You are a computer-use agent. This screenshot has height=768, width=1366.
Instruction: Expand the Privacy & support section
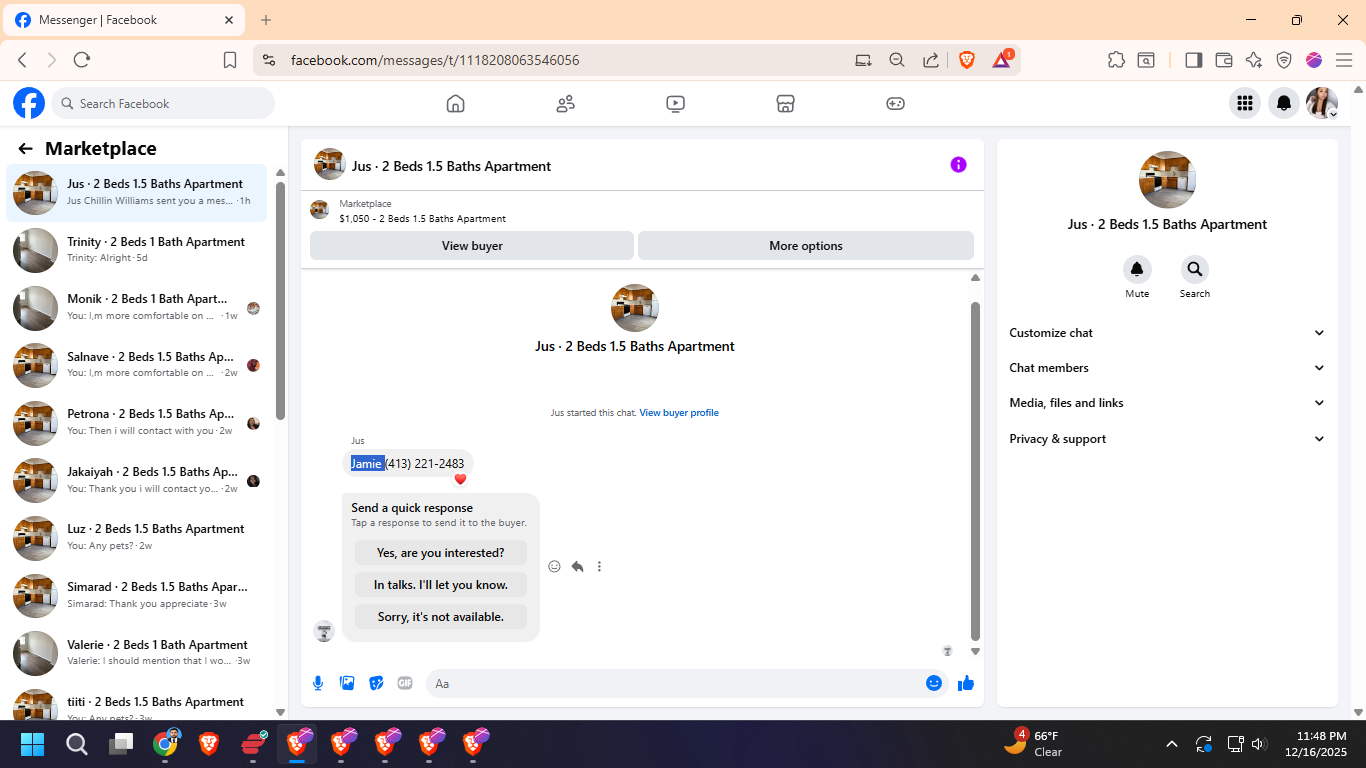point(1167,439)
